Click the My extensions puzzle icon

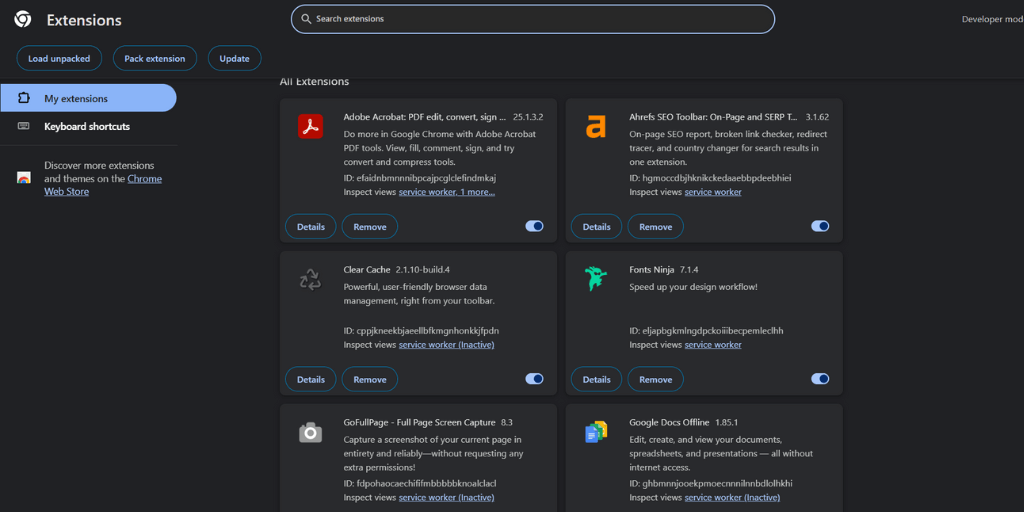(x=24, y=99)
